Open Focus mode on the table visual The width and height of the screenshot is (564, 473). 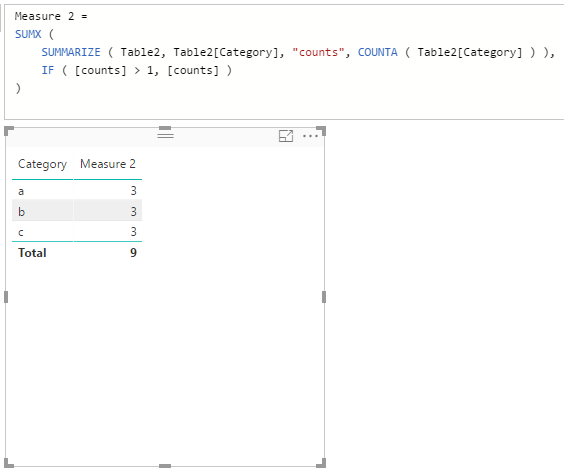(x=286, y=136)
